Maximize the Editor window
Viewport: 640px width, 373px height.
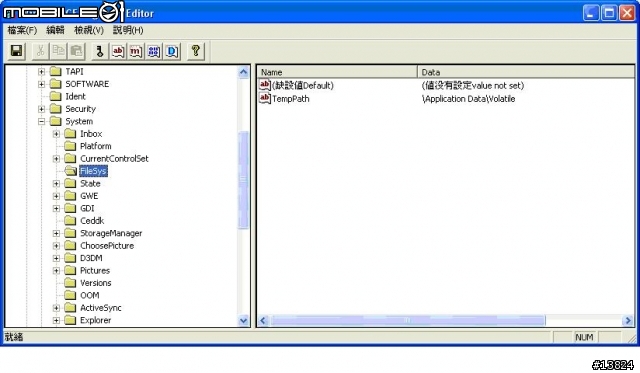click(609, 13)
